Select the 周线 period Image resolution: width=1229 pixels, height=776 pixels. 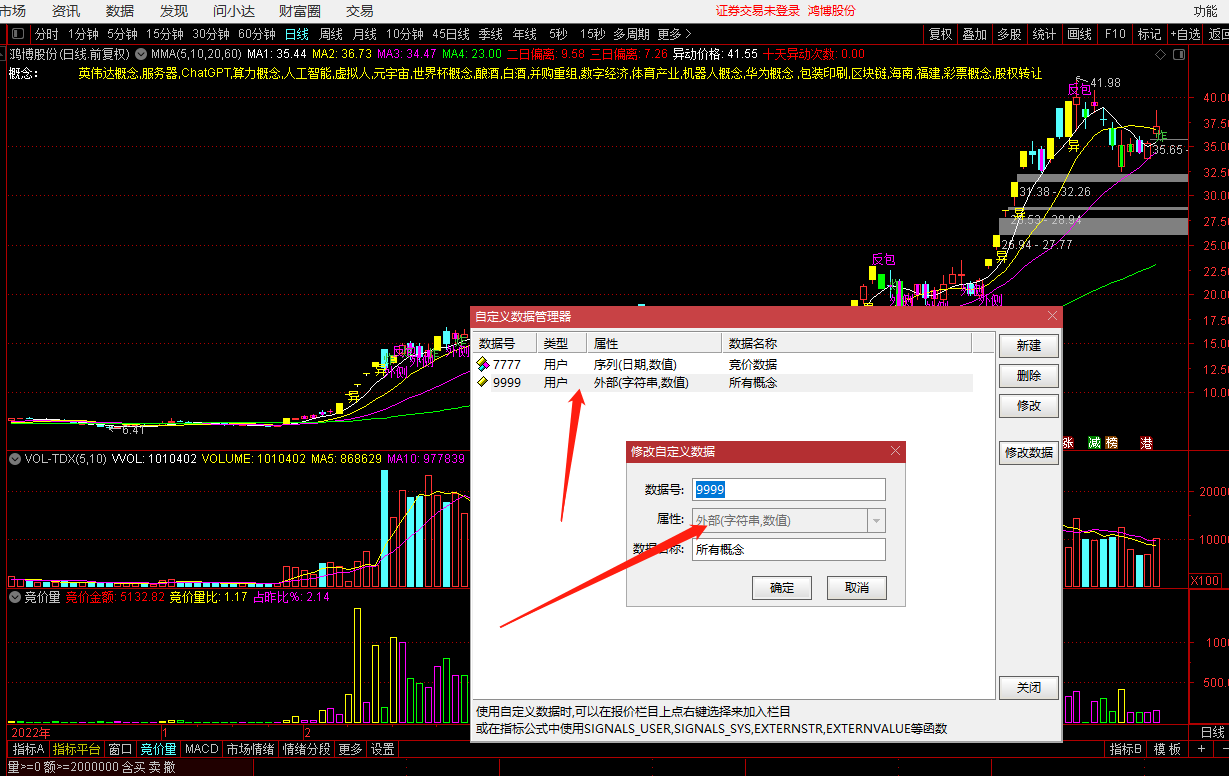coord(331,34)
